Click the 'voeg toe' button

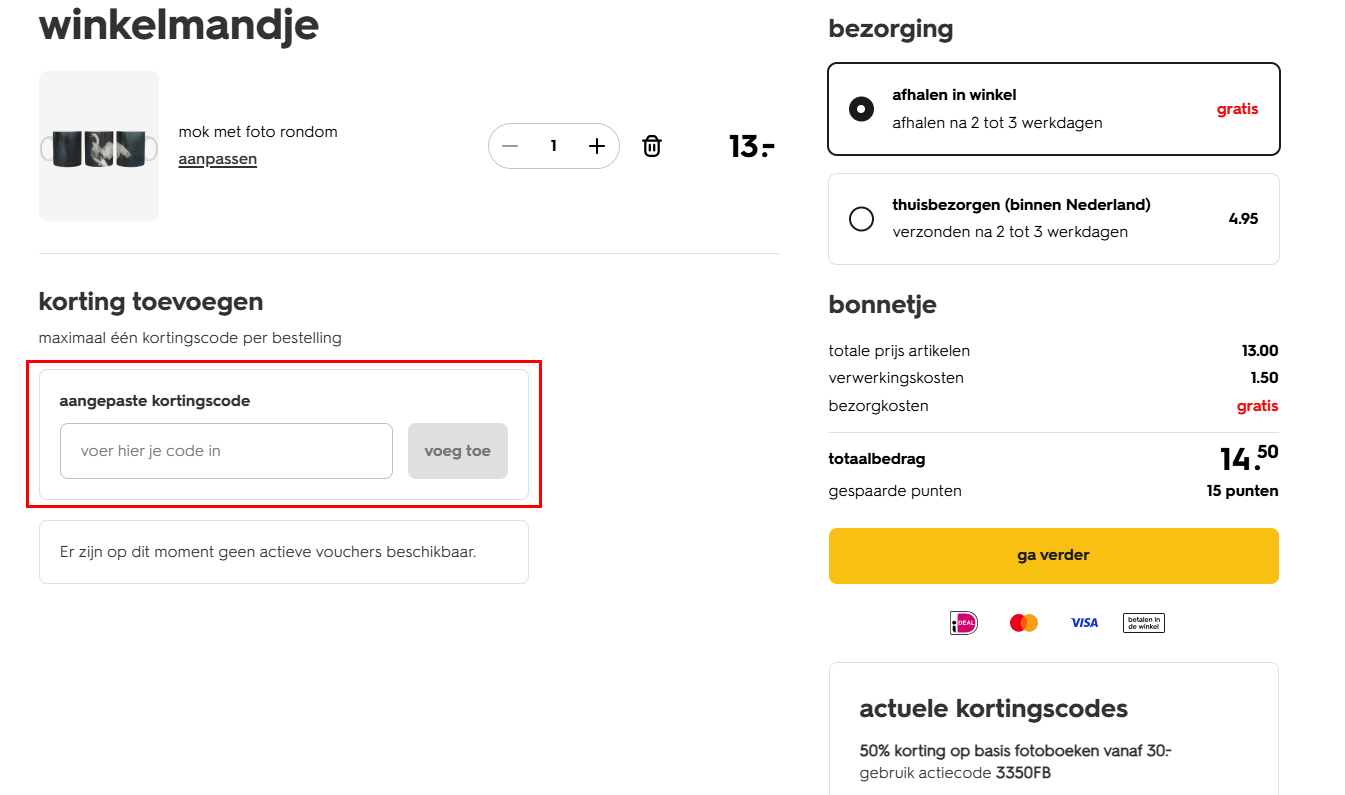tap(457, 451)
